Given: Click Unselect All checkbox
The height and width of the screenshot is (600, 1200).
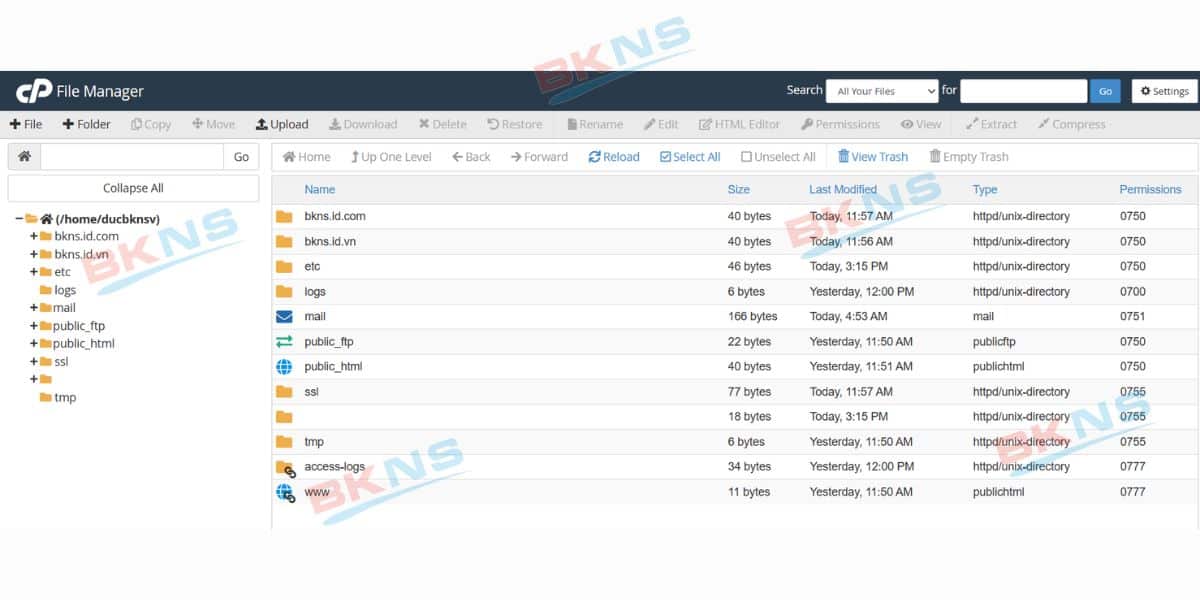Looking at the screenshot, I should 778,157.
